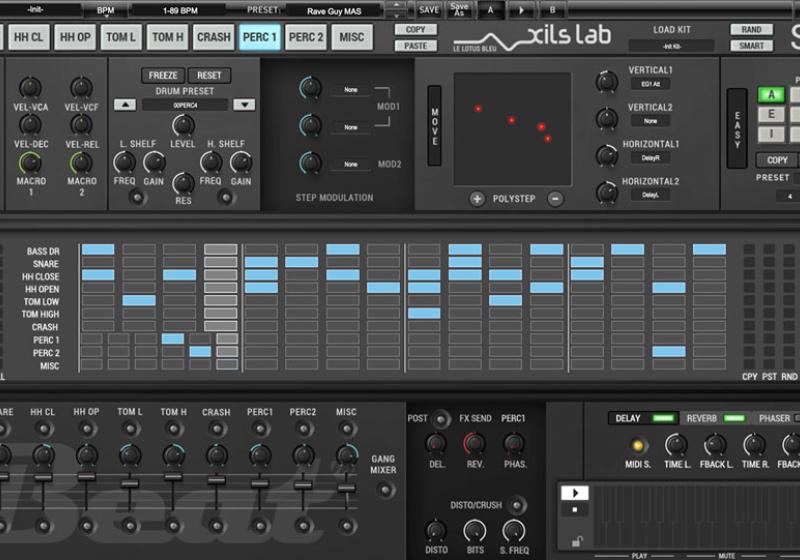Open the HORIZONTAL1 DelayR selector
Viewport: 800px width, 560px height.
[x=651, y=158]
